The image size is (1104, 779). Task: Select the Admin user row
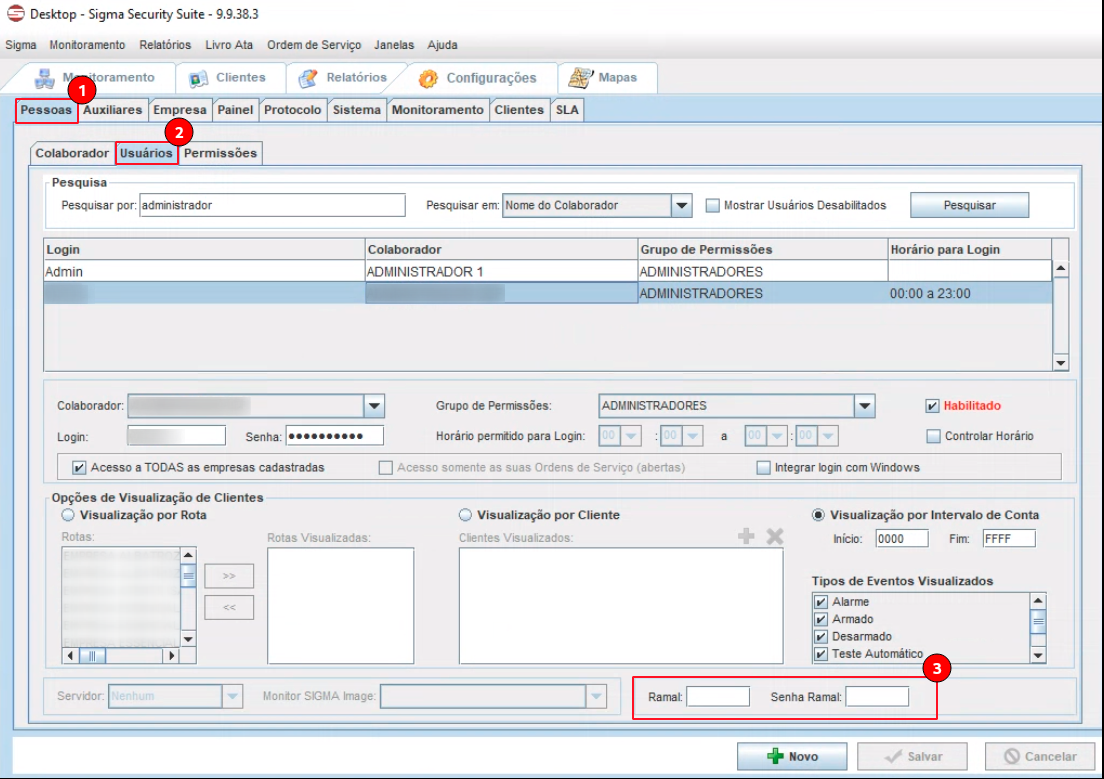548,272
